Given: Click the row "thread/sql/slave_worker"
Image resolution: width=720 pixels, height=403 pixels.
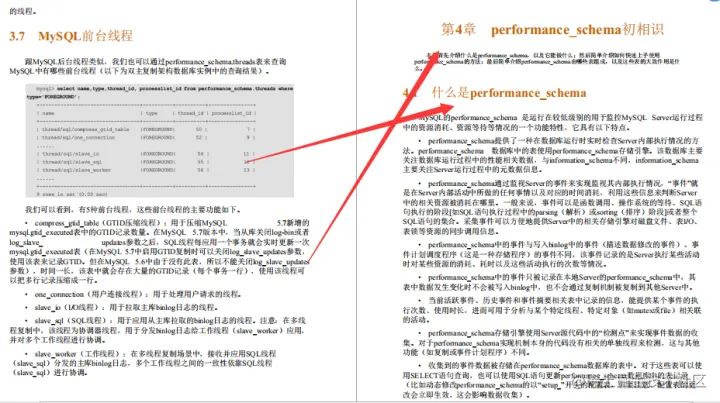Looking at the screenshot, I should point(146,170).
